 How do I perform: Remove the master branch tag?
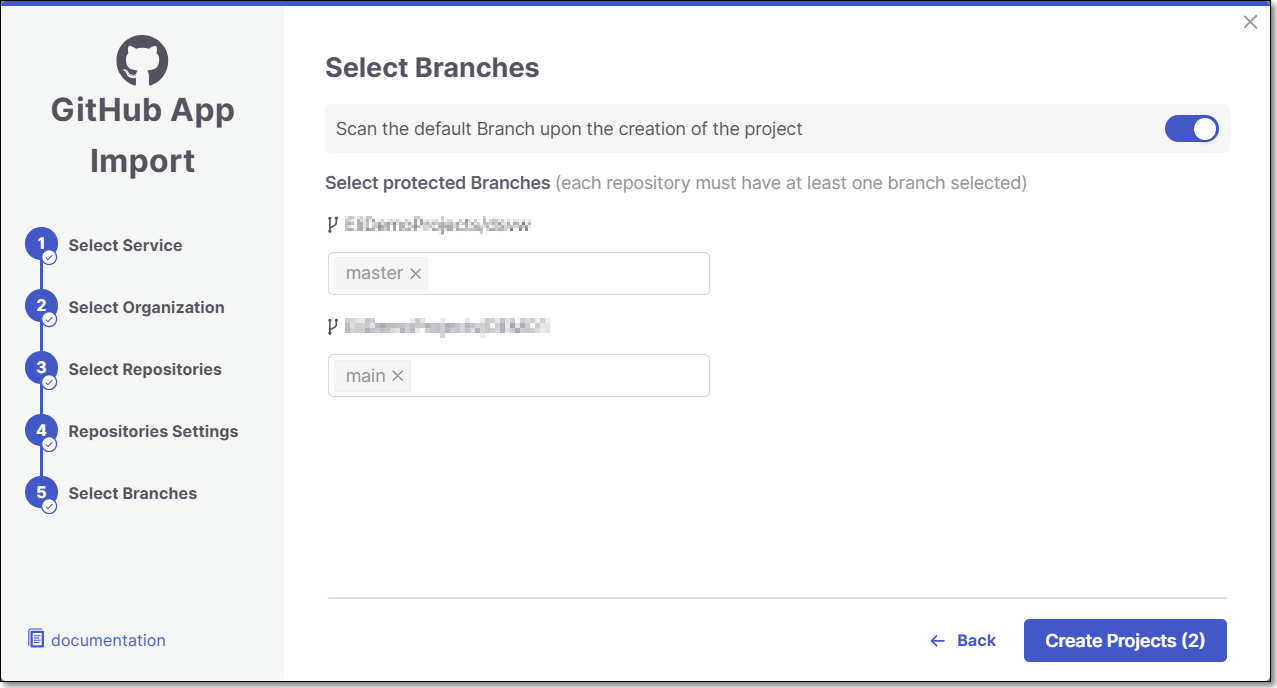(416, 274)
